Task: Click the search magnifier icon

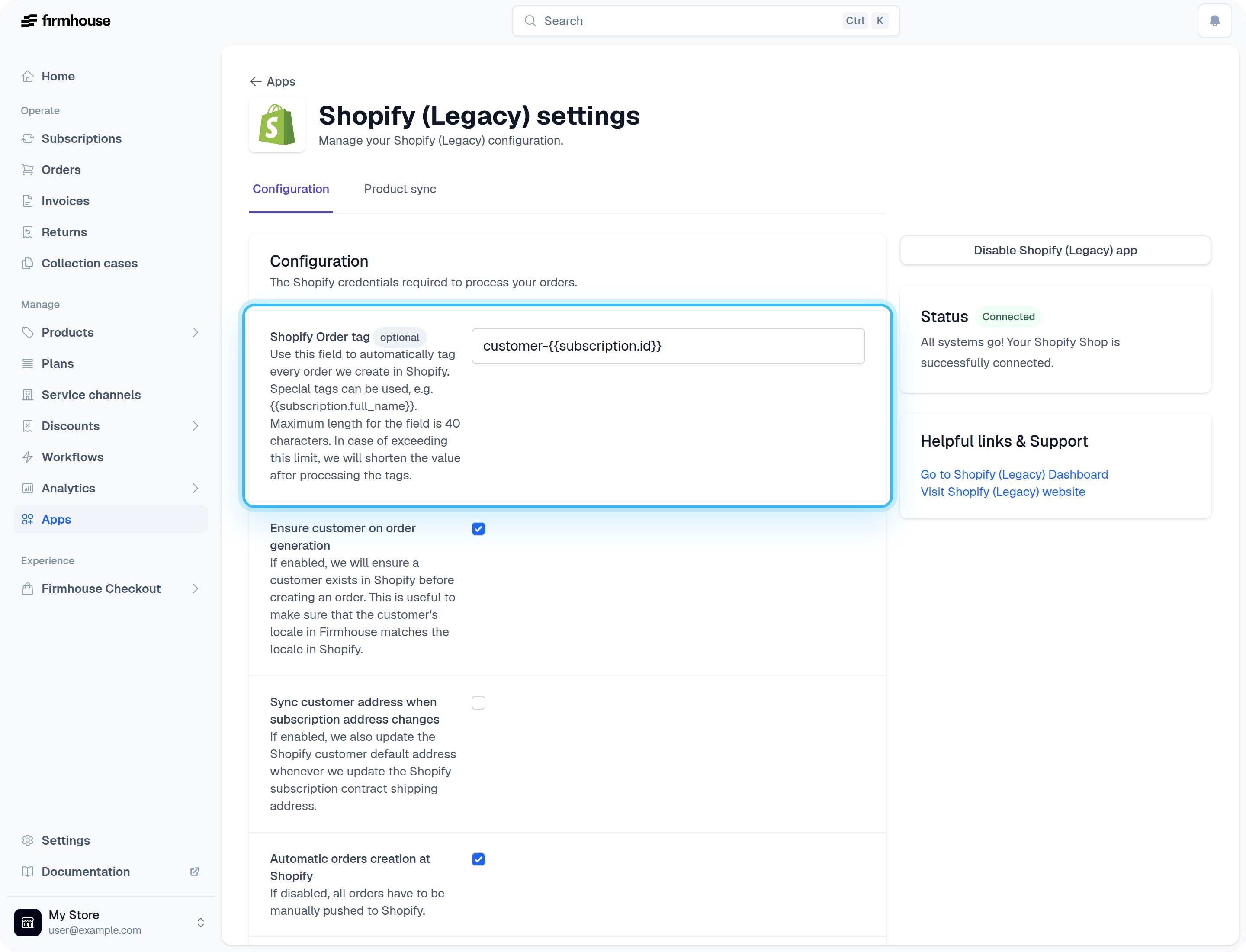Action: click(x=530, y=21)
